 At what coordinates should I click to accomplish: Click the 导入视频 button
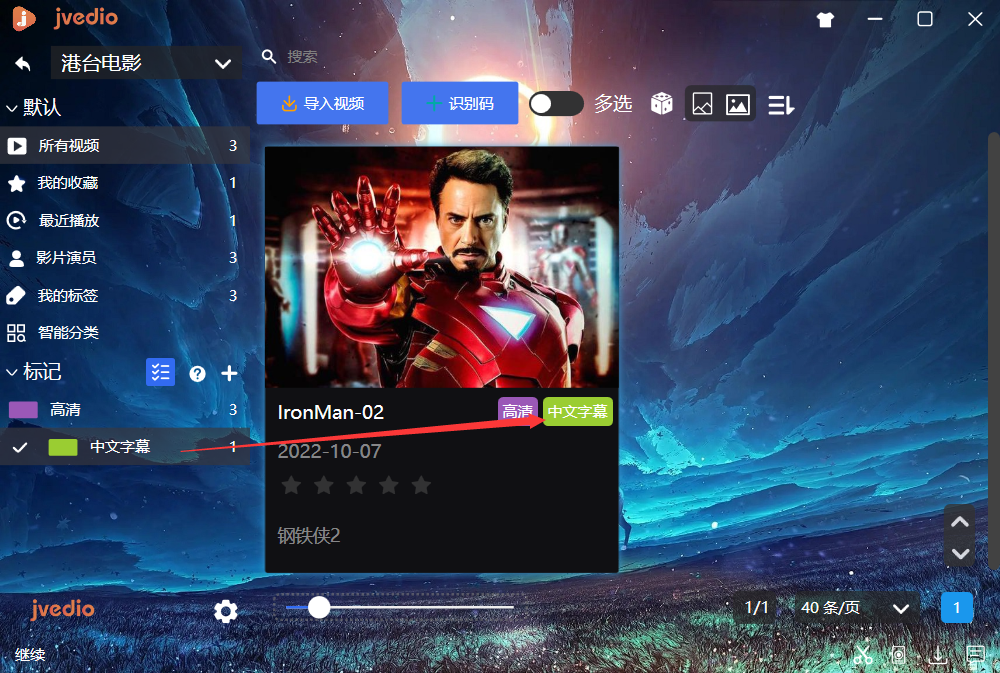[x=323, y=103]
